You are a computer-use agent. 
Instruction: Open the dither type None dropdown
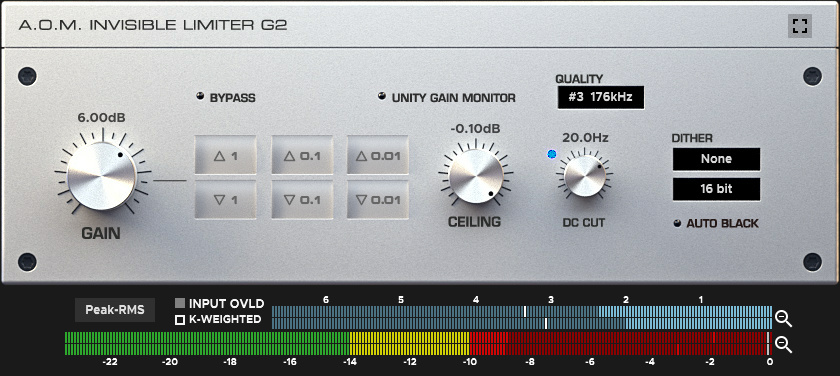[x=716, y=159]
